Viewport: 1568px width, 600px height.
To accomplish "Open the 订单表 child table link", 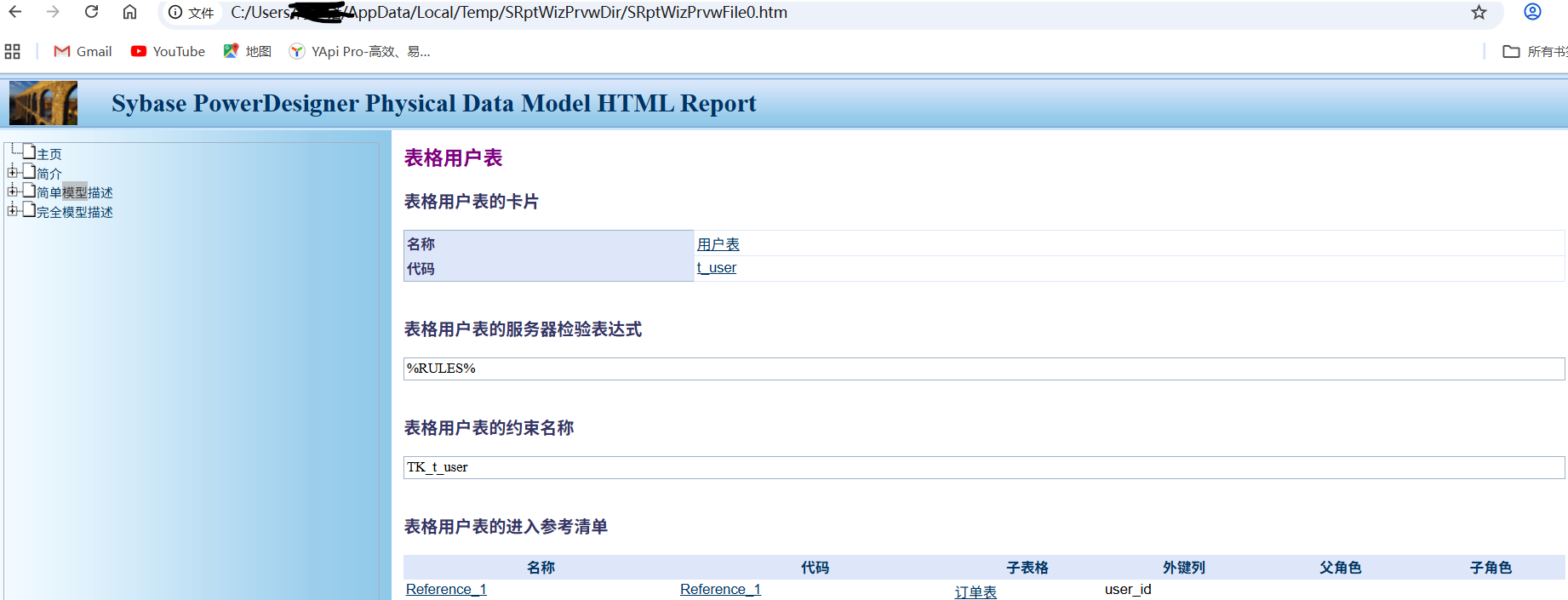I will (x=976, y=591).
